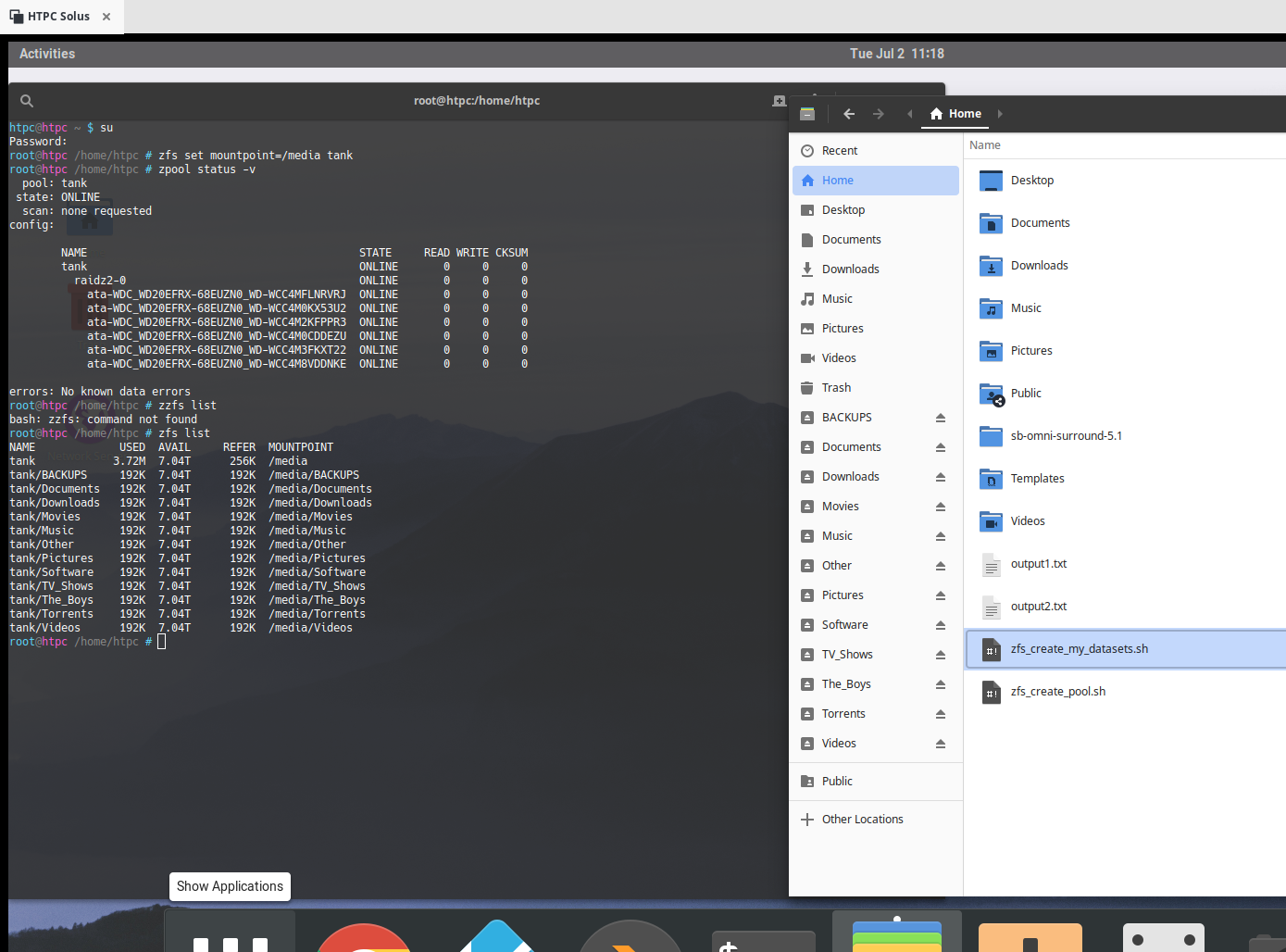The width and height of the screenshot is (1286, 952).
Task: Click the expander arrow left of Home breadcrumb
Action: point(908,113)
